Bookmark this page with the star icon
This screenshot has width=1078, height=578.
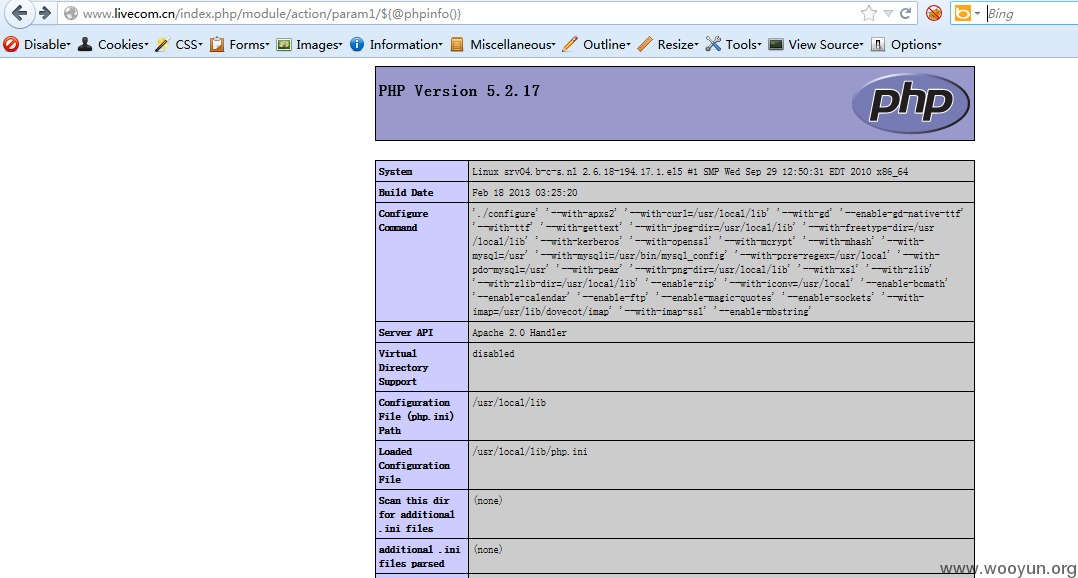click(869, 13)
